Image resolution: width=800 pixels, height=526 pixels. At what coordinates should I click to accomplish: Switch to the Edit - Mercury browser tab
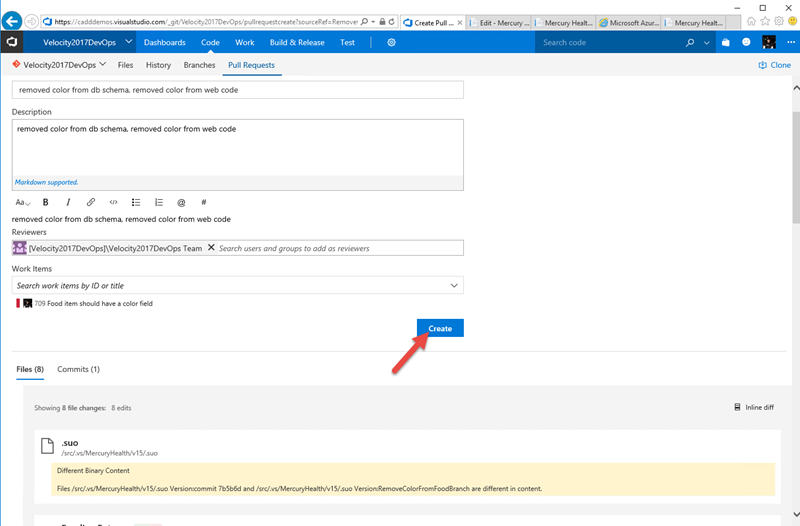(x=499, y=22)
